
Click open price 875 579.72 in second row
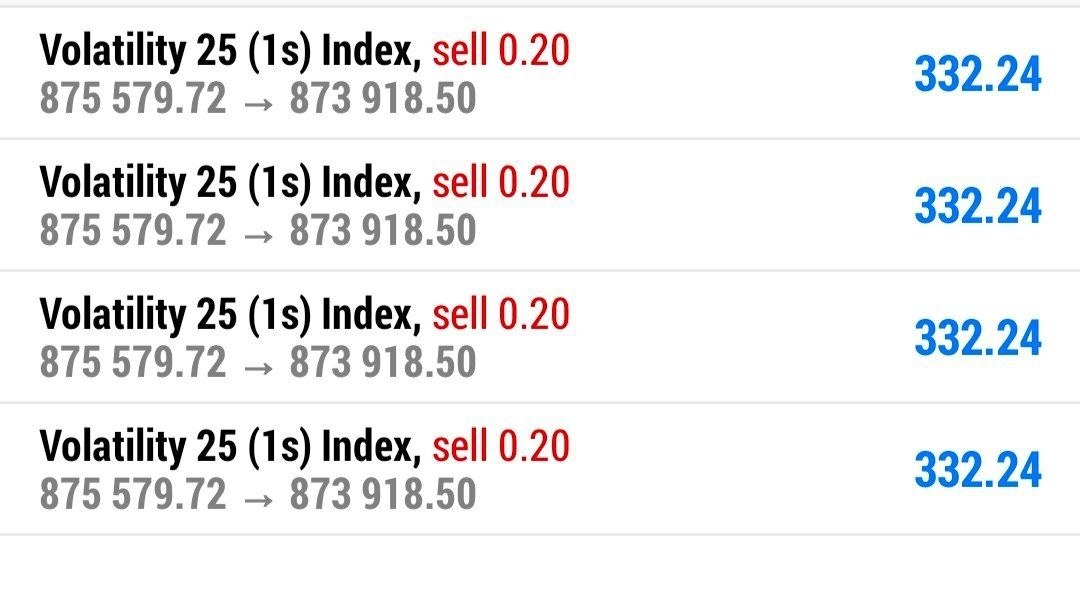133,231
